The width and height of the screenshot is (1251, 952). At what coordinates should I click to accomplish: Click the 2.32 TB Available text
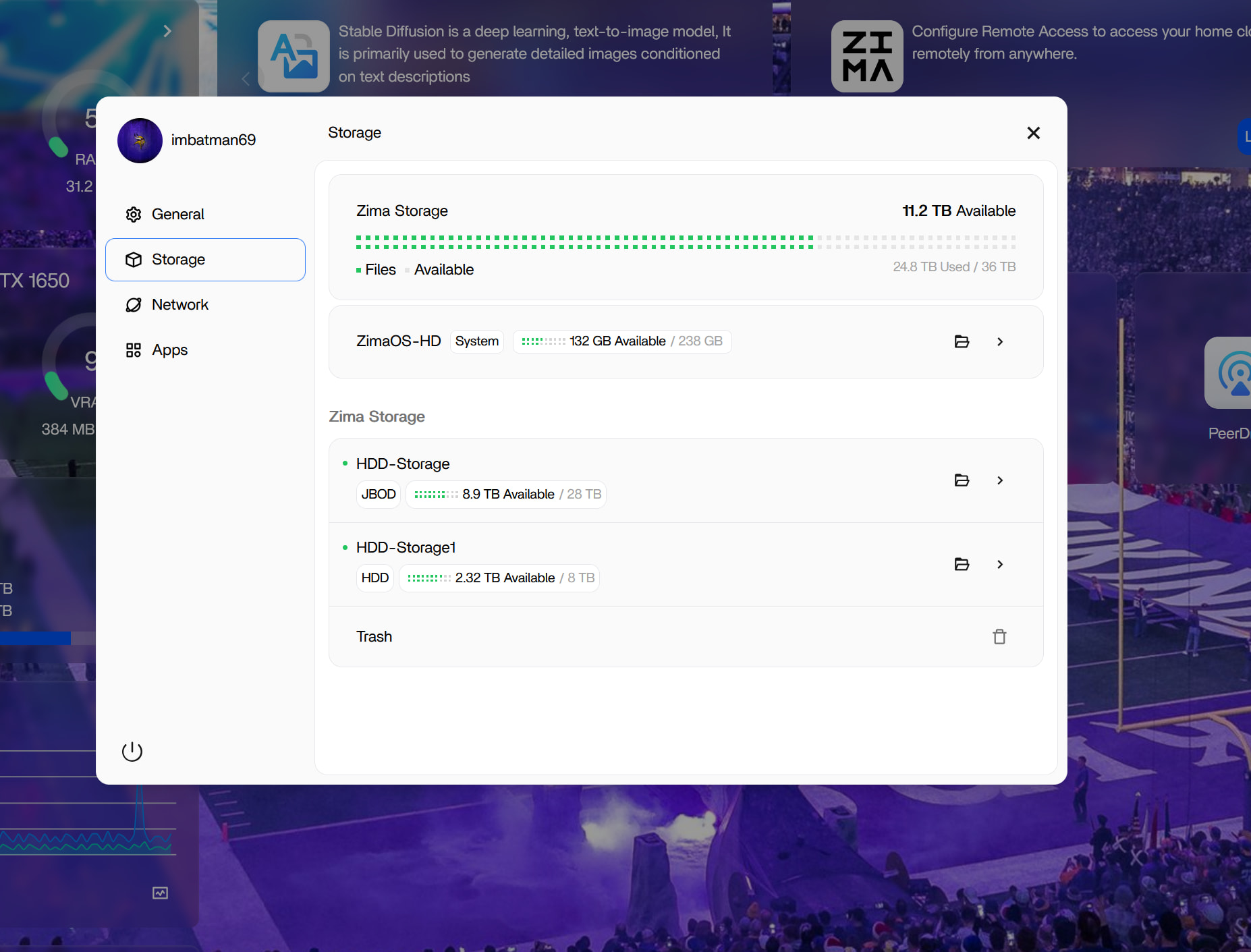pos(505,578)
